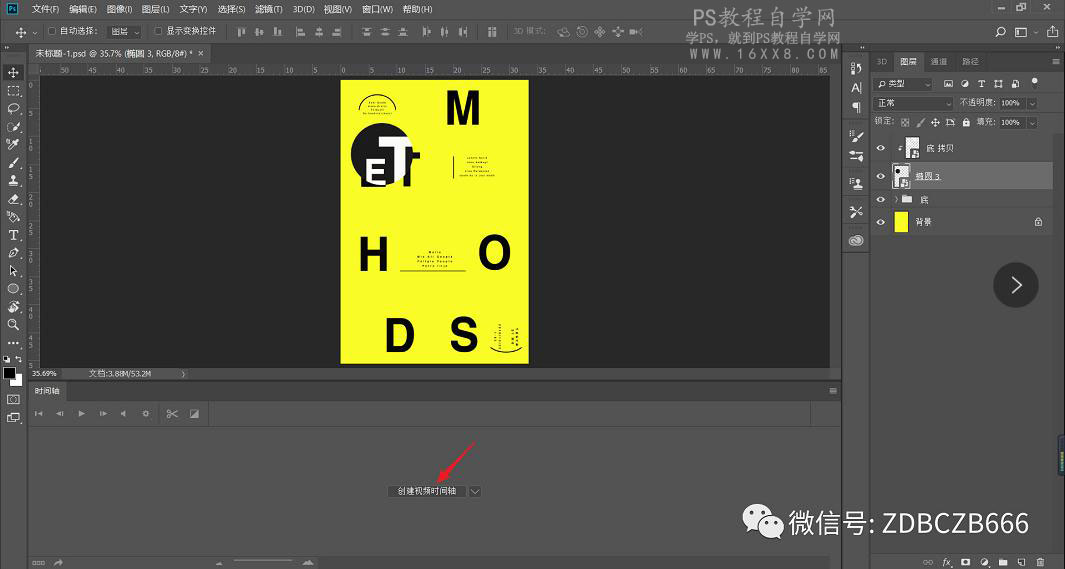
Task: Click the Change Screen Mode icon
Action: pos(13,418)
